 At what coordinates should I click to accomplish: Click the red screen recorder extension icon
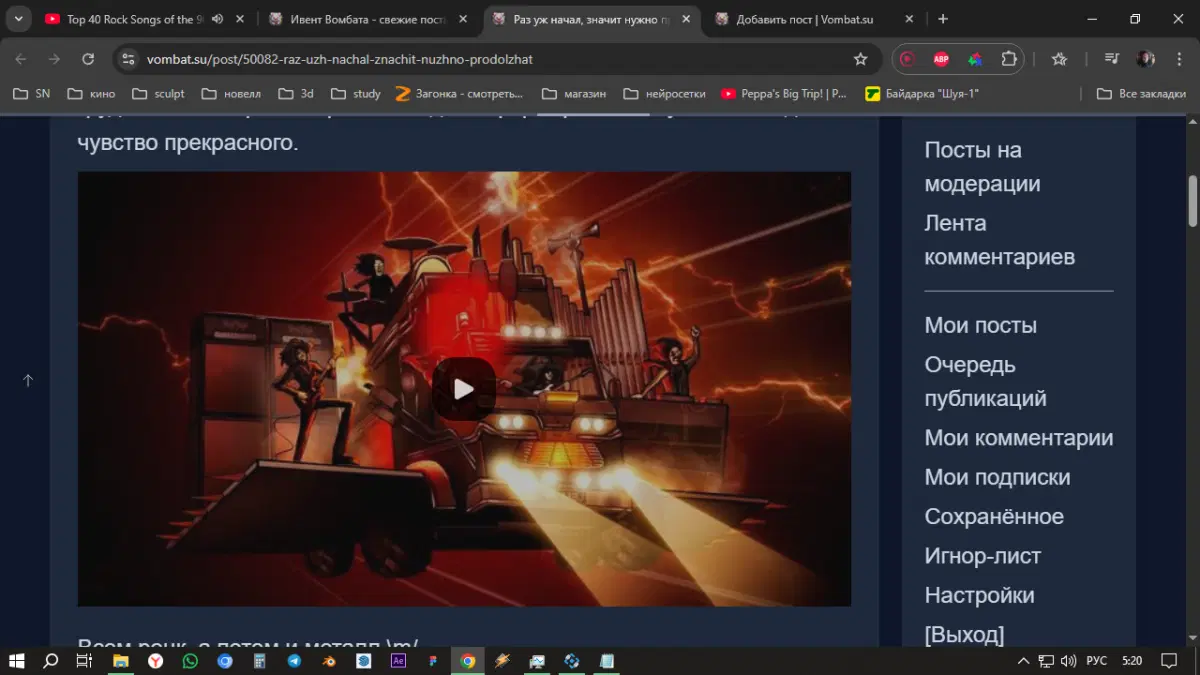(x=907, y=59)
